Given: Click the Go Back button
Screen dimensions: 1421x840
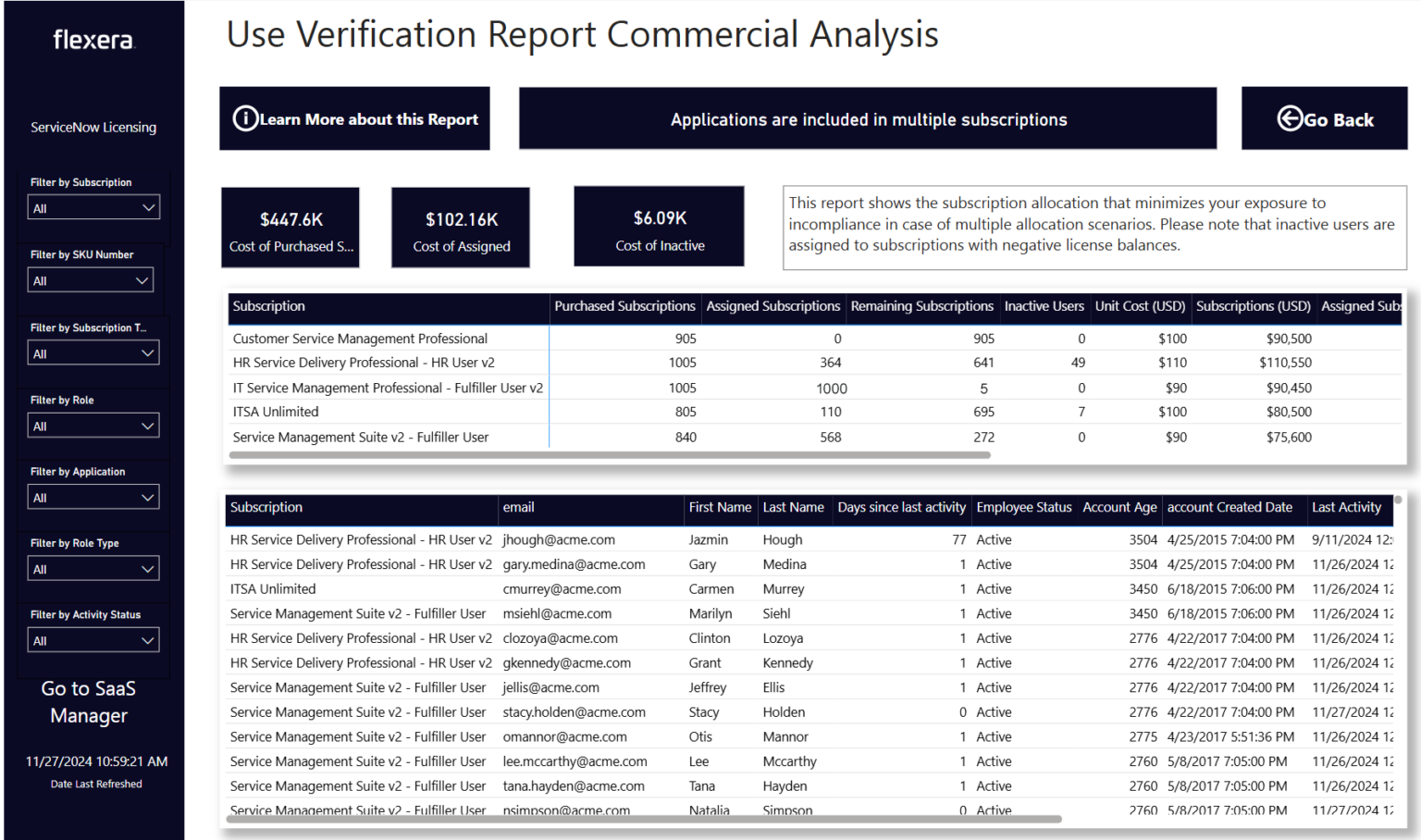Looking at the screenshot, I should 1324,118.
